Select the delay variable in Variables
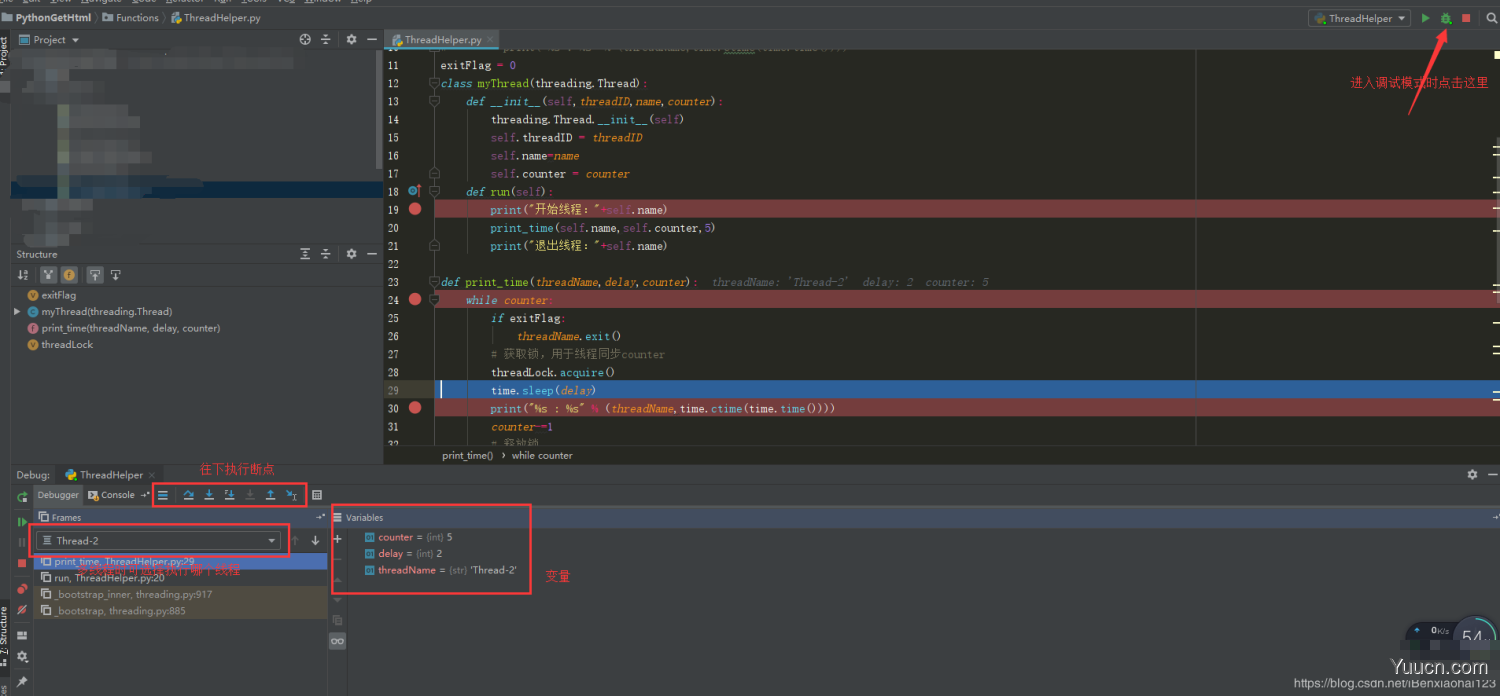This screenshot has height=696, width=1500. (x=403, y=553)
